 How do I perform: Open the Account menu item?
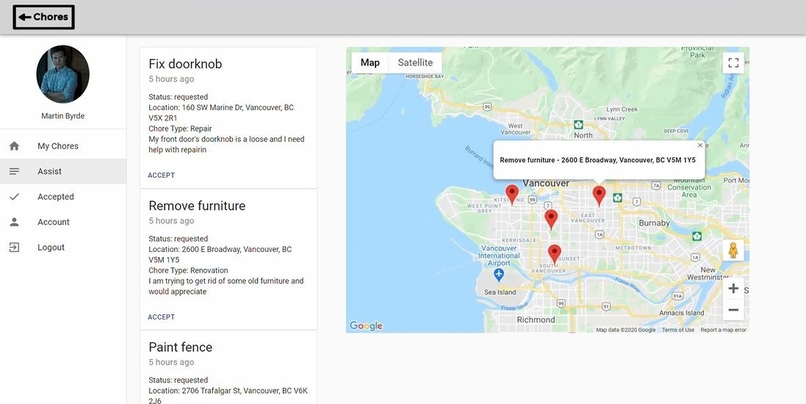(x=63, y=222)
